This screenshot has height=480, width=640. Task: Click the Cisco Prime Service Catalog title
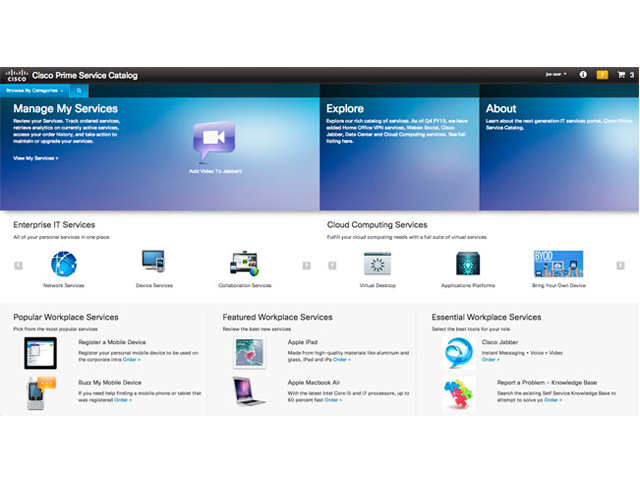coord(85,76)
